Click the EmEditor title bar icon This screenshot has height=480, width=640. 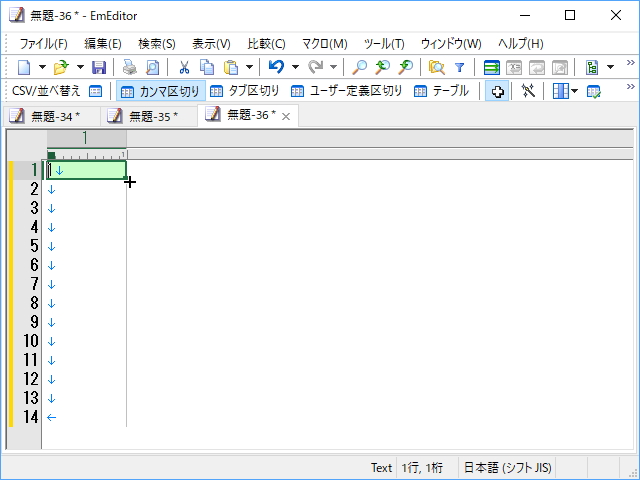click(17, 16)
